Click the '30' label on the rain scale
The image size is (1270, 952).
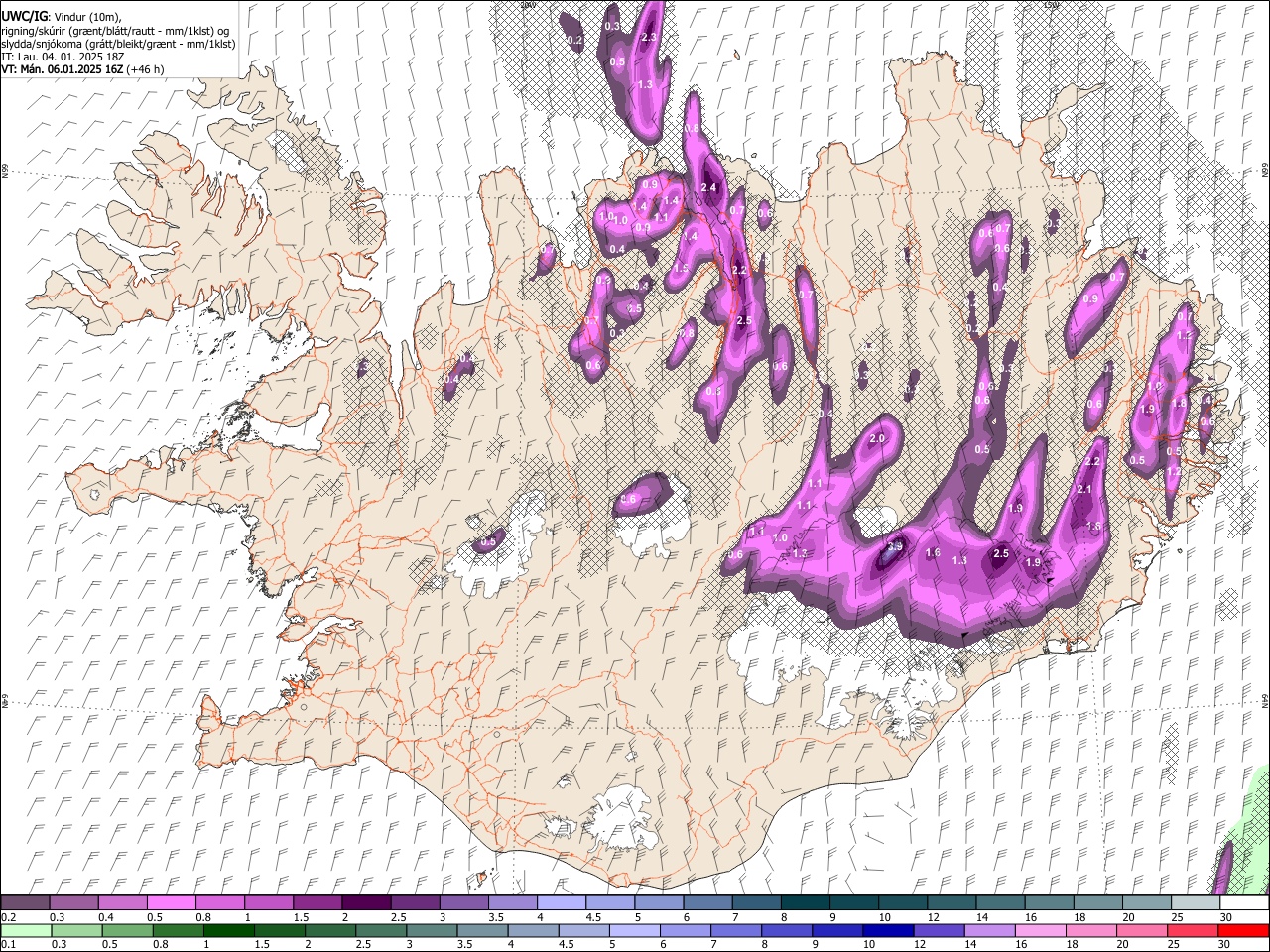pyautogui.click(x=1224, y=944)
